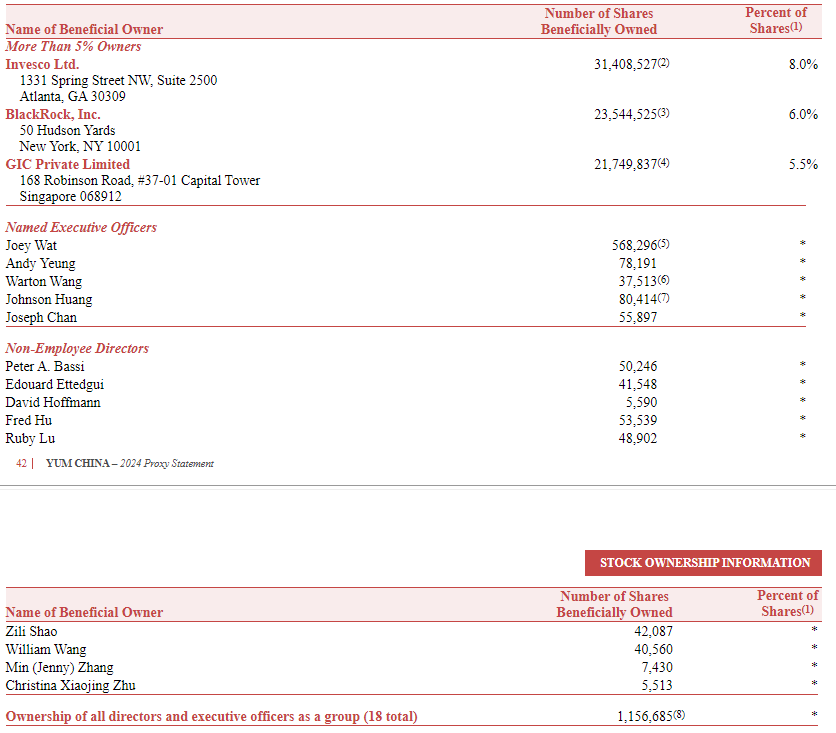Select the name 'Joseph Chan'
The height and width of the screenshot is (733, 836).
(41, 318)
